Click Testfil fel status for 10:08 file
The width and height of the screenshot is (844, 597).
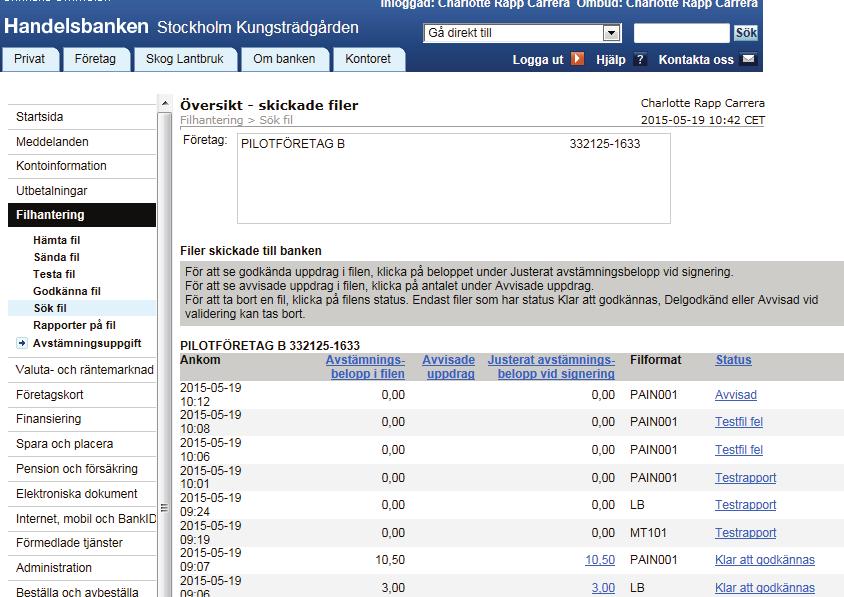coord(738,422)
